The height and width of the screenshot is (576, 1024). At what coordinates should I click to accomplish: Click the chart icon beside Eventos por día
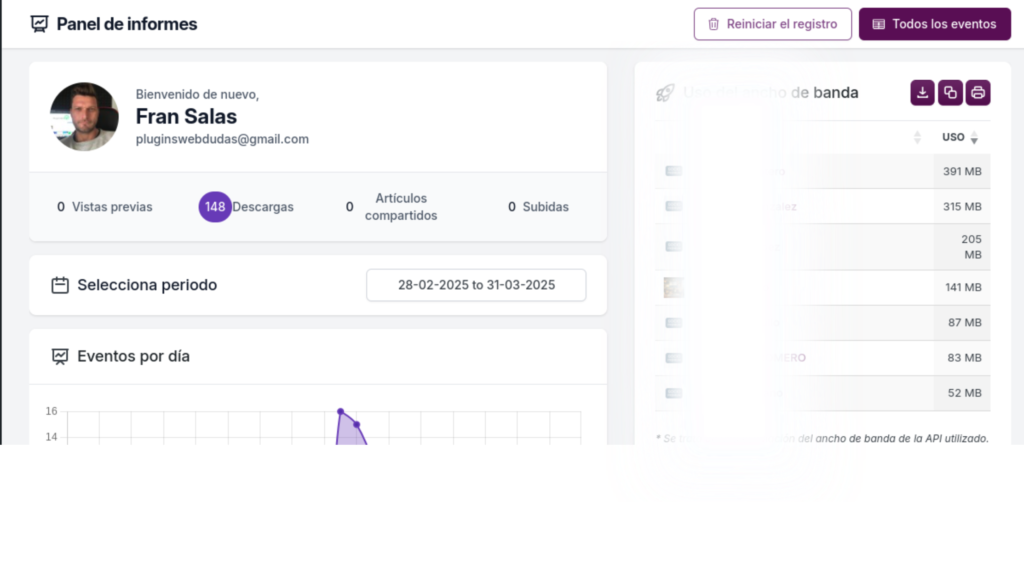(x=60, y=357)
